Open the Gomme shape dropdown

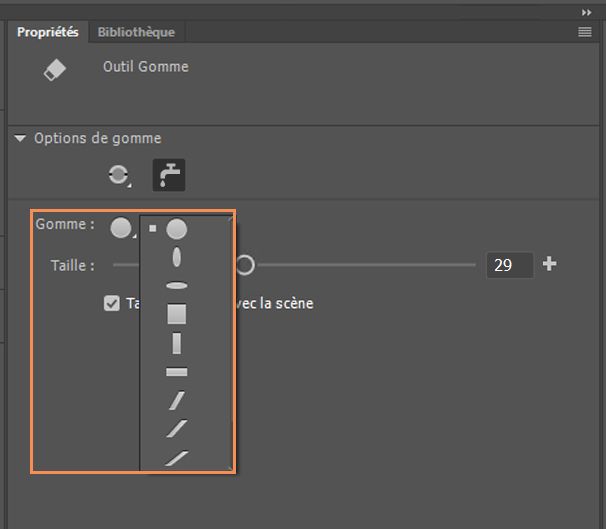122,228
